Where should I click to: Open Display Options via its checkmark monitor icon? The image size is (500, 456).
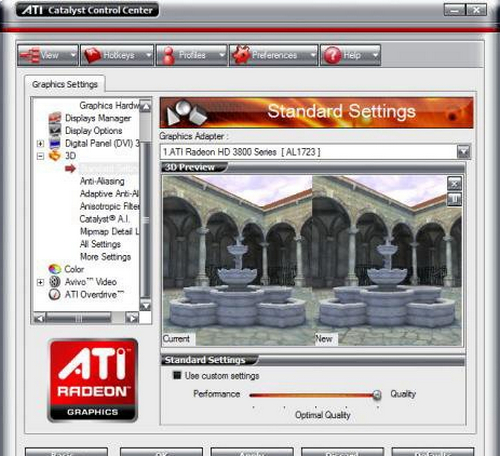[55, 130]
